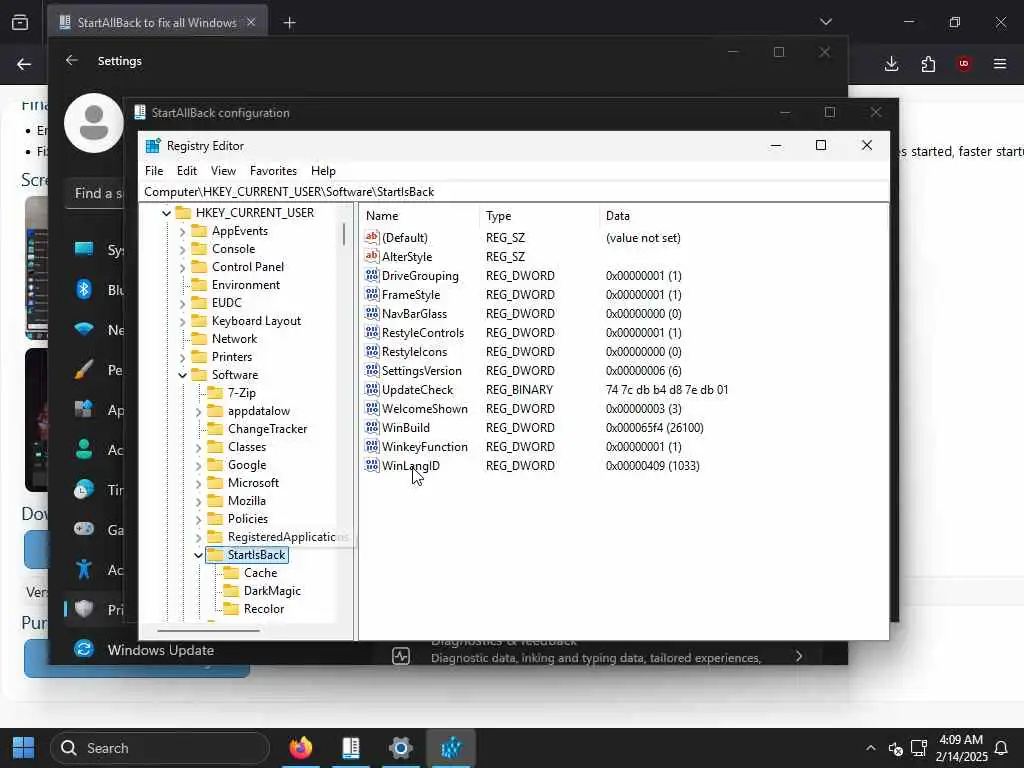The image size is (1024, 768).
Task: Expand the EUDC key
Action: [183, 303]
